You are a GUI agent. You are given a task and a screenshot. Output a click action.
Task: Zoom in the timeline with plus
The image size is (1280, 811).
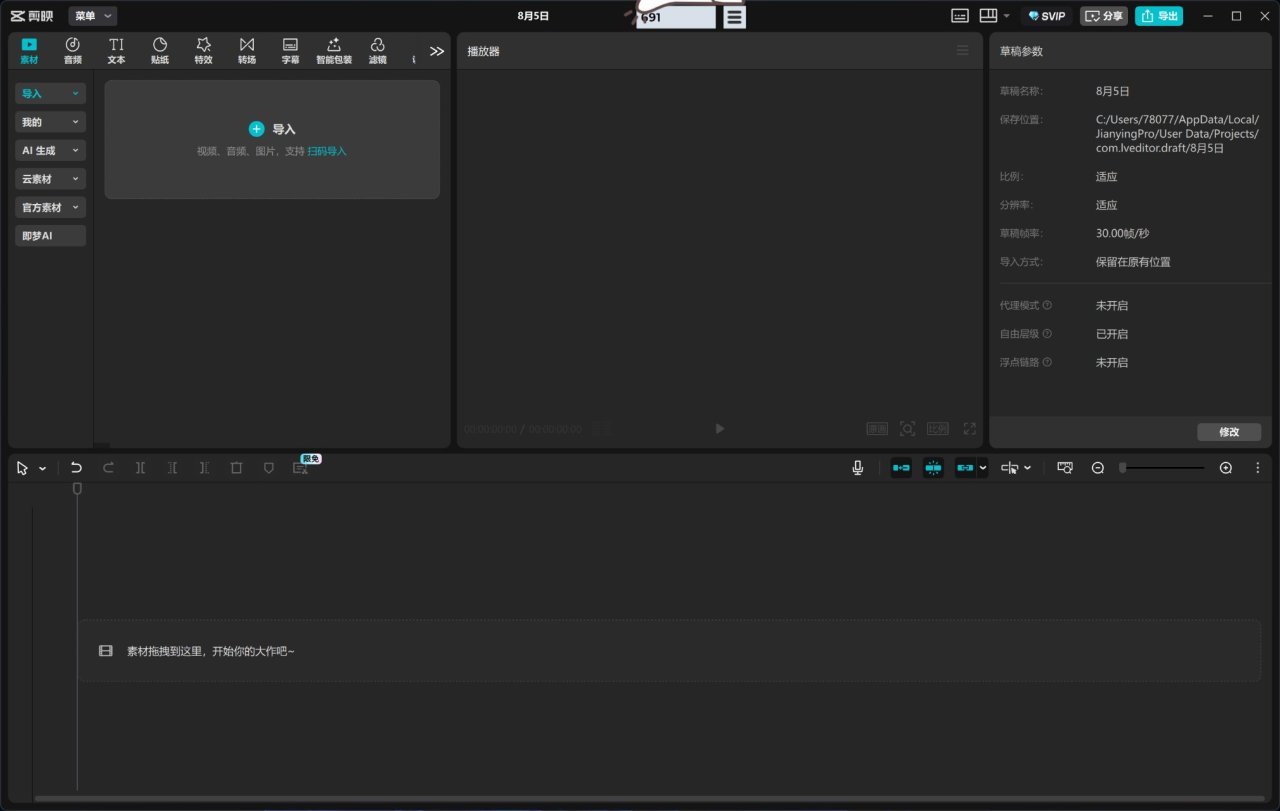pyautogui.click(x=1226, y=468)
